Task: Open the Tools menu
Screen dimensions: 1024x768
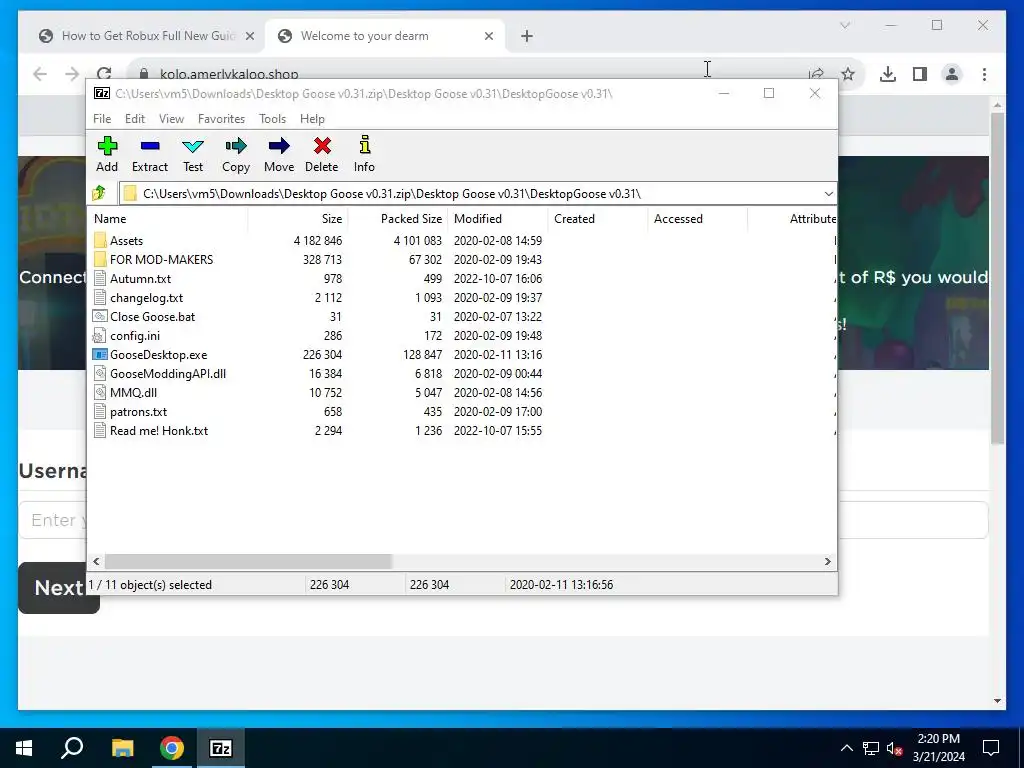Action: tap(272, 119)
